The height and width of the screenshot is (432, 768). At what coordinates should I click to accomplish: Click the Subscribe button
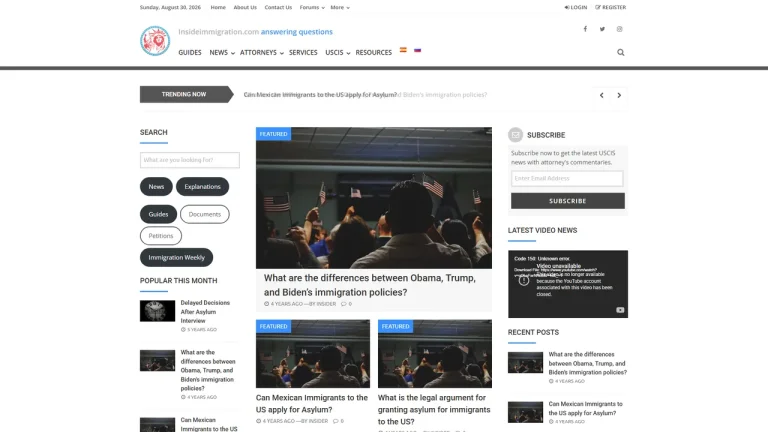coord(568,201)
